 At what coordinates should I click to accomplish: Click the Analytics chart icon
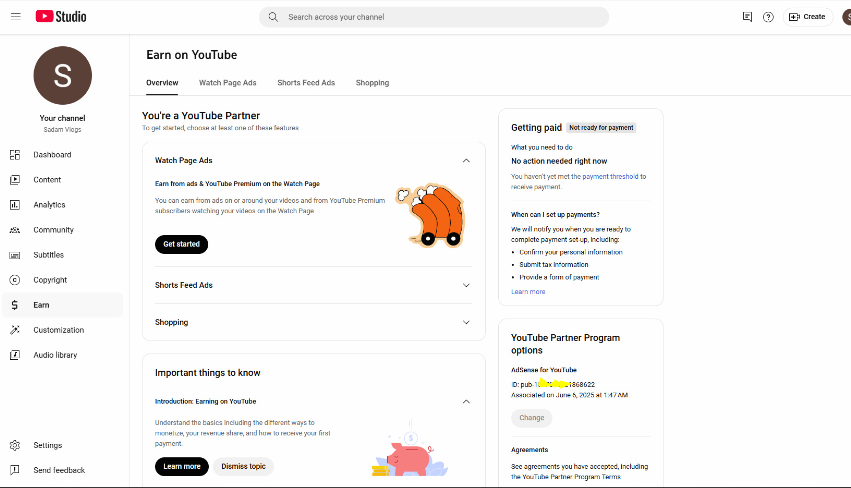(15, 205)
